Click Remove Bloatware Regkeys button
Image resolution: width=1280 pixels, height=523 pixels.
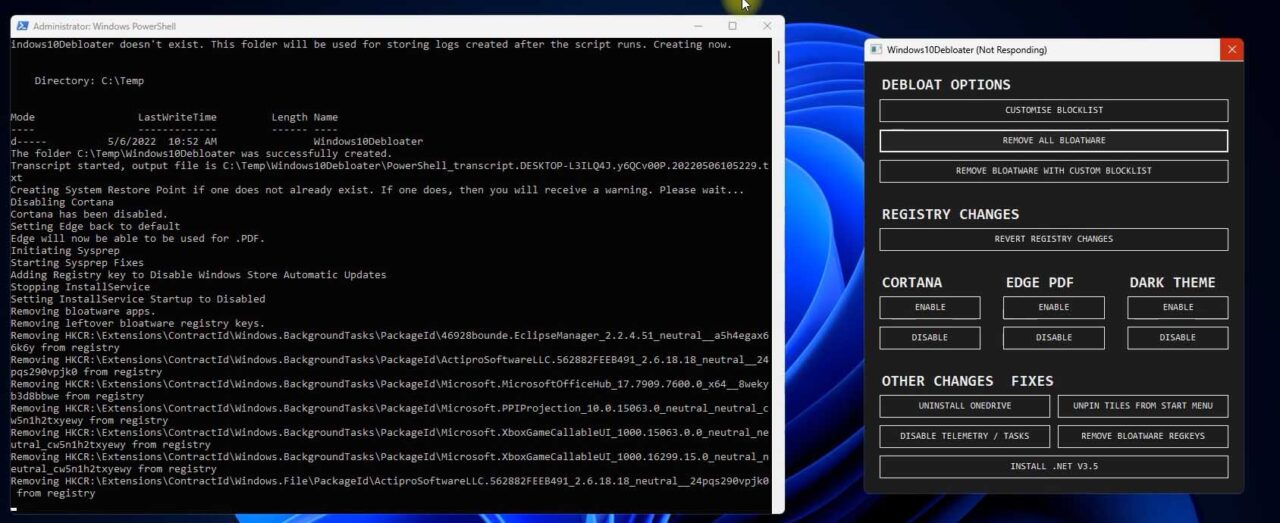click(x=1143, y=436)
